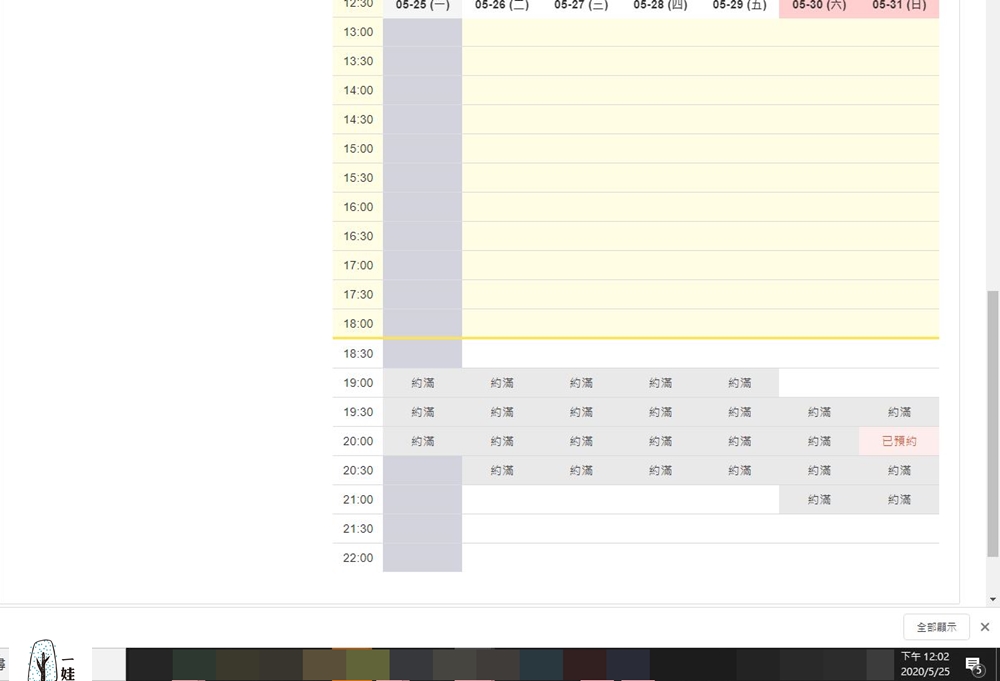Click the 全部顯示 button
This screenshot has width=1000, height=681.
936,627
